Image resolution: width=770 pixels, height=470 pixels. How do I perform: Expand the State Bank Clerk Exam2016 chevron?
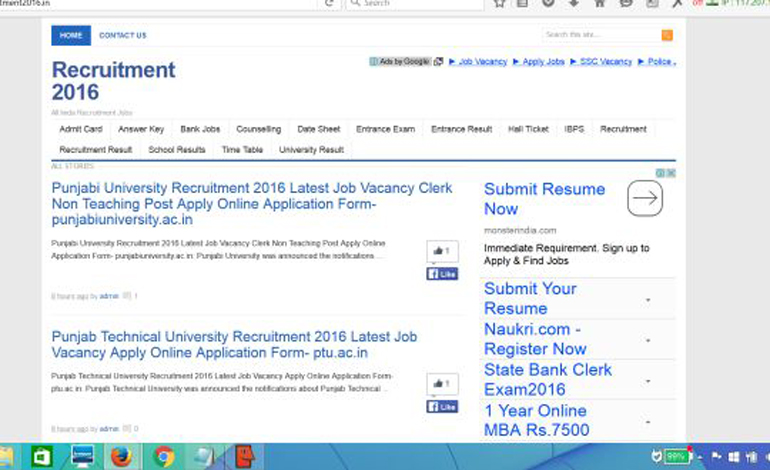648,381
